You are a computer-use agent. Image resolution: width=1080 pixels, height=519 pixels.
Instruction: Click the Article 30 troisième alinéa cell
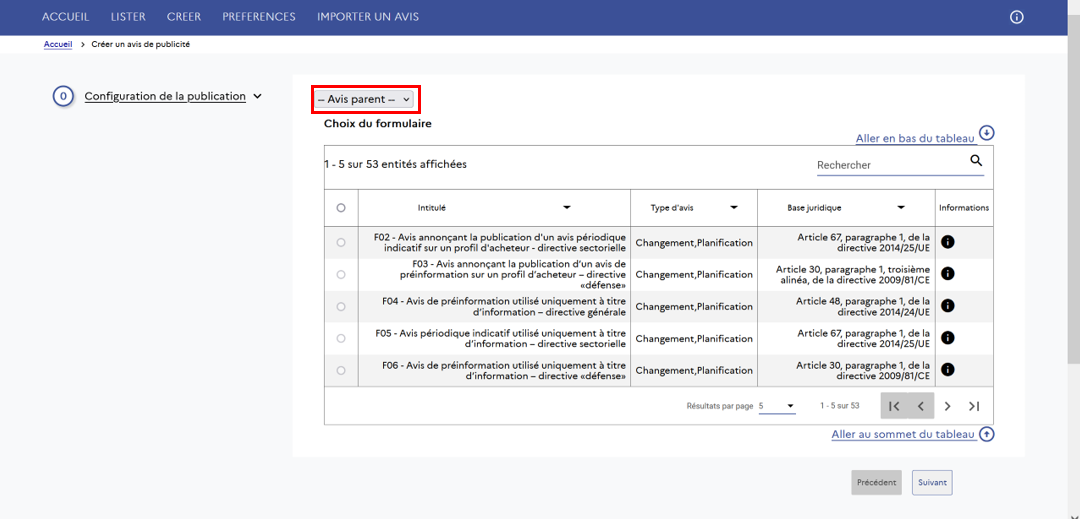pos(846,274)
